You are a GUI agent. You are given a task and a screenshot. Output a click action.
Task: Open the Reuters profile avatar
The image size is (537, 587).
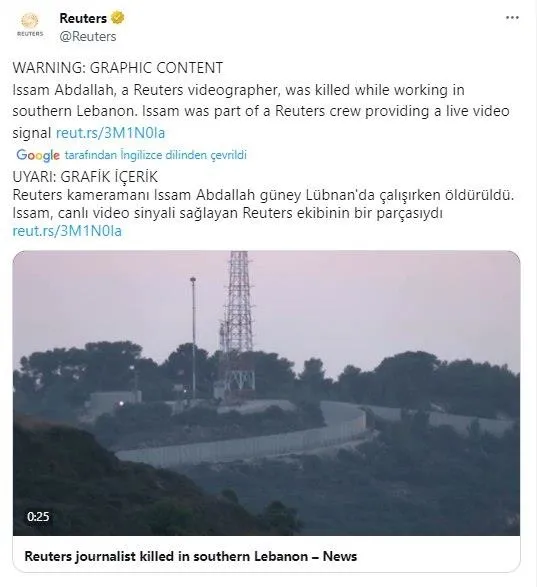[30, 25]
